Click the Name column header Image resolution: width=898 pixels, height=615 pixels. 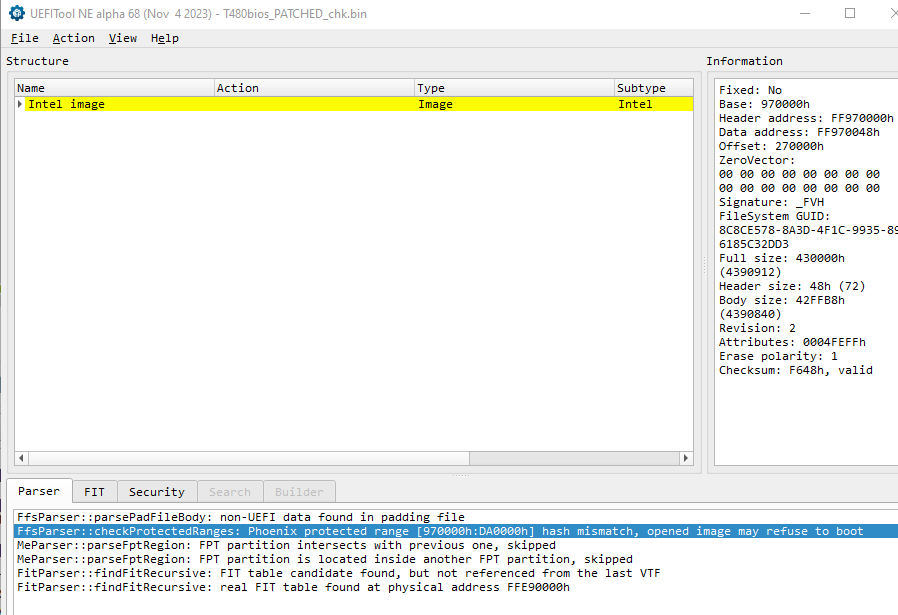tap(115, 88)
